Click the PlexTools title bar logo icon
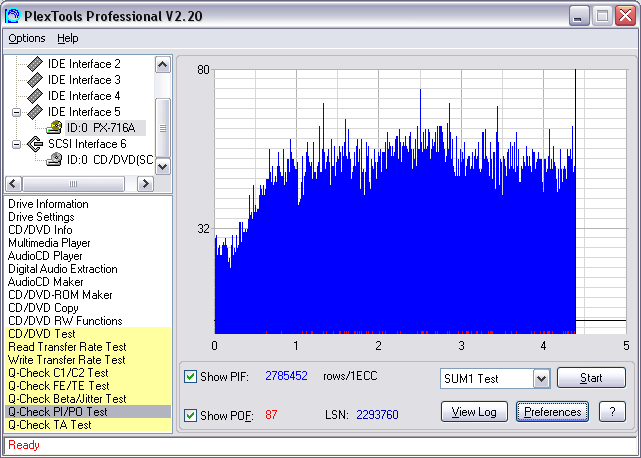Image resolution: width=641 pixels, height=458 pixels. click(12, 16)
